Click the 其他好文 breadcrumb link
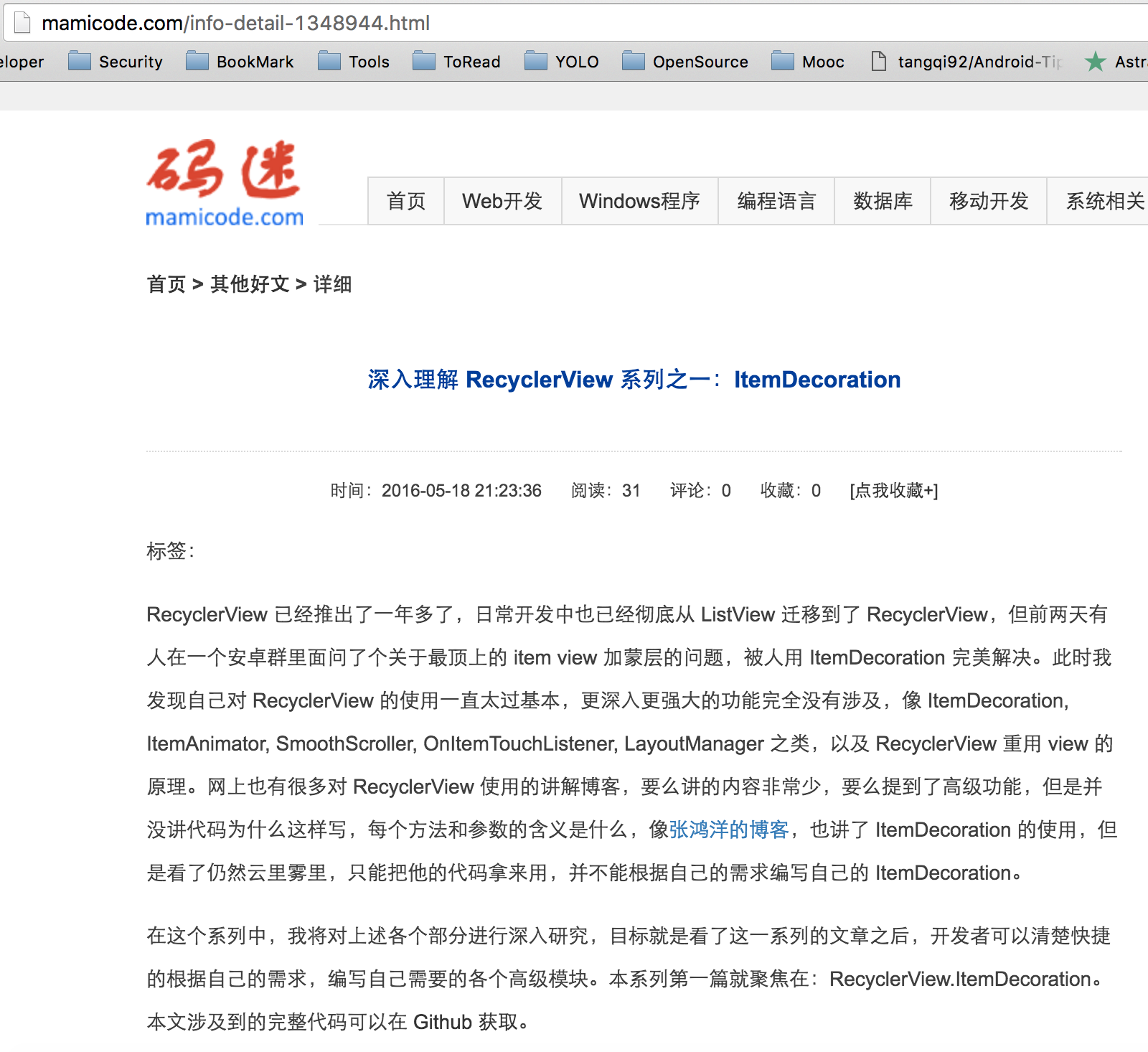Image resolution: width=1148 pixels, height=1052 pixels. click(x=250, y=284)
